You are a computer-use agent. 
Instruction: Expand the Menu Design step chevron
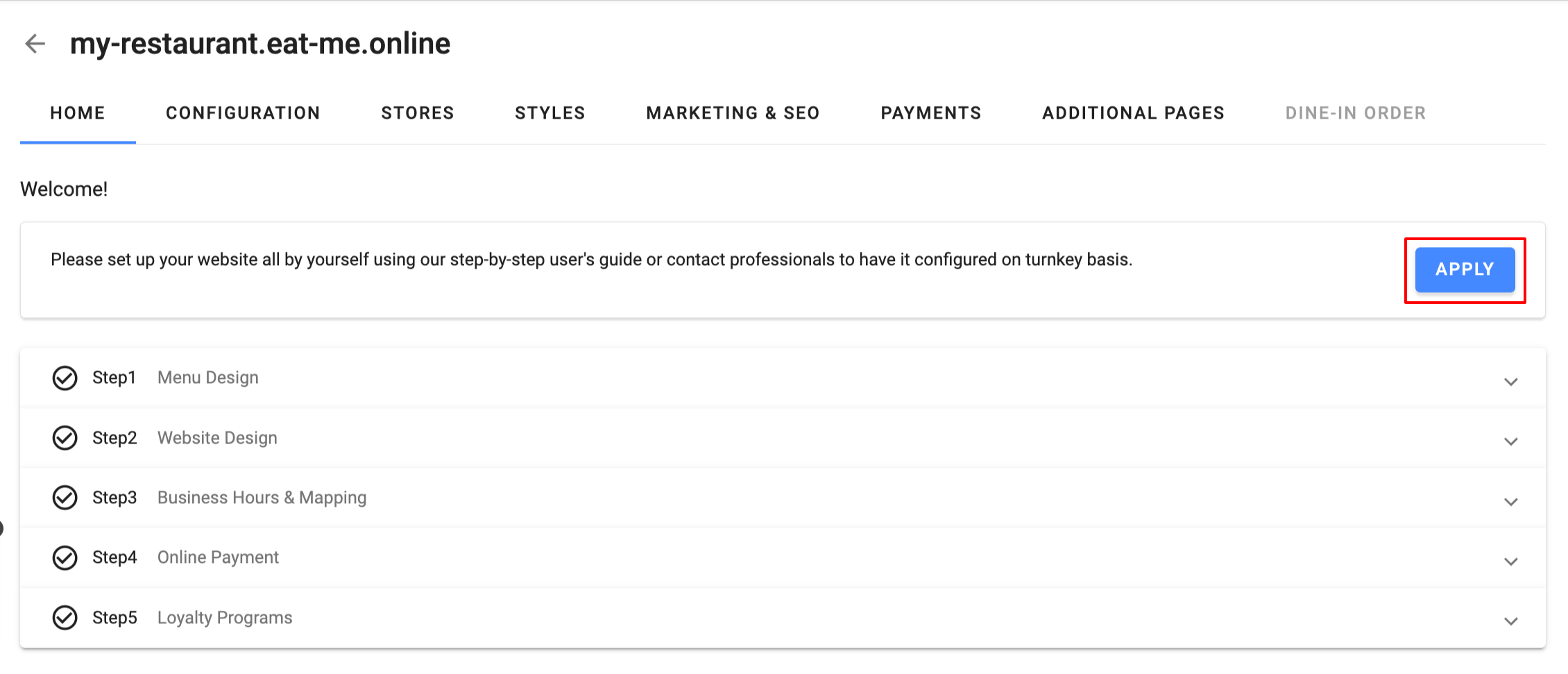(x=1510, y=381)
